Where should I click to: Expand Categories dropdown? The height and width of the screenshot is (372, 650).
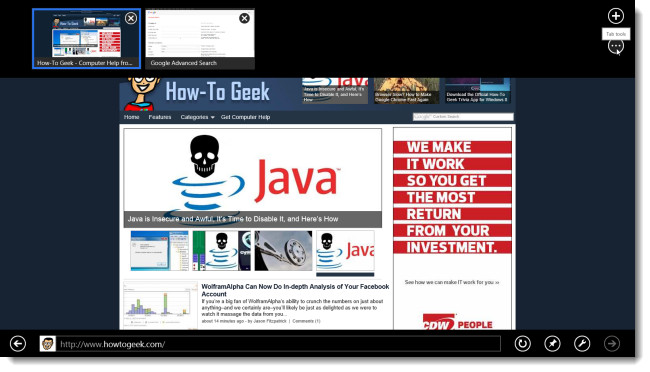[197, 117]
